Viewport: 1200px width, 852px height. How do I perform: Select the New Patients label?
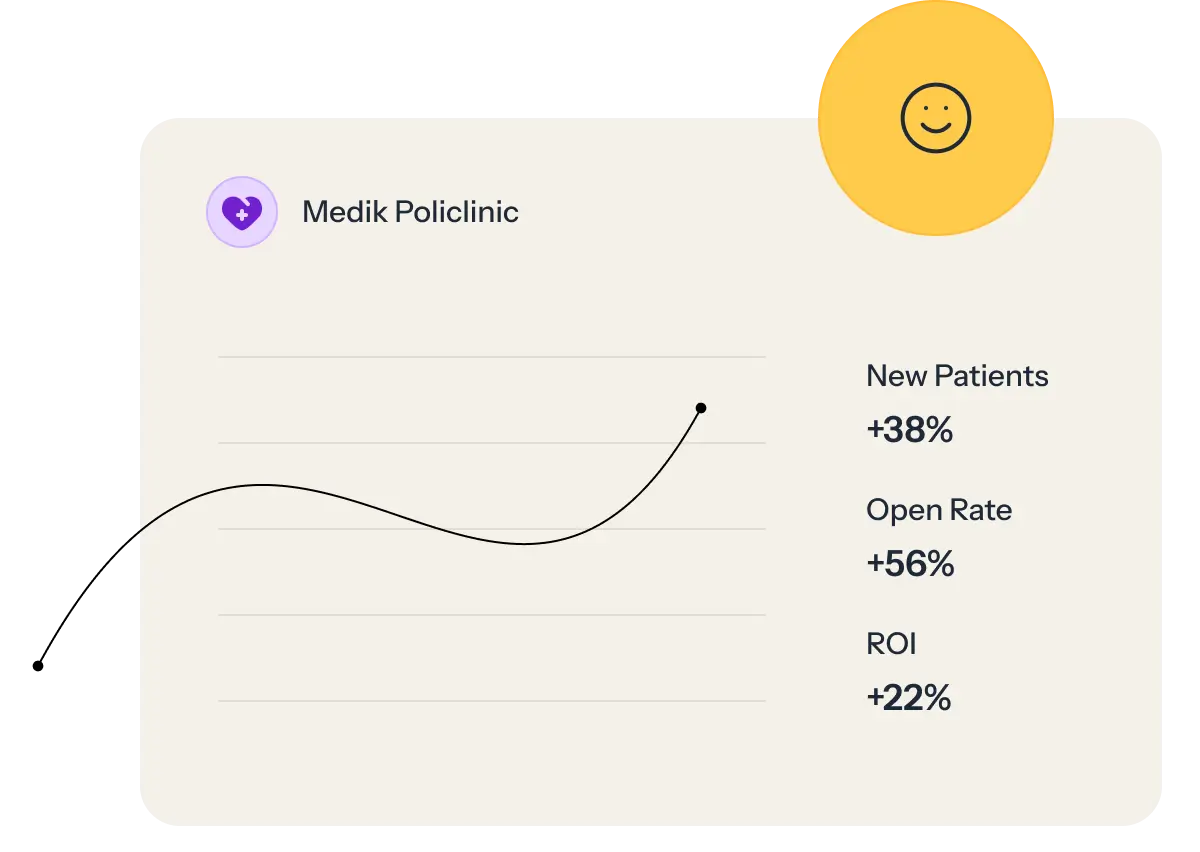957,376
